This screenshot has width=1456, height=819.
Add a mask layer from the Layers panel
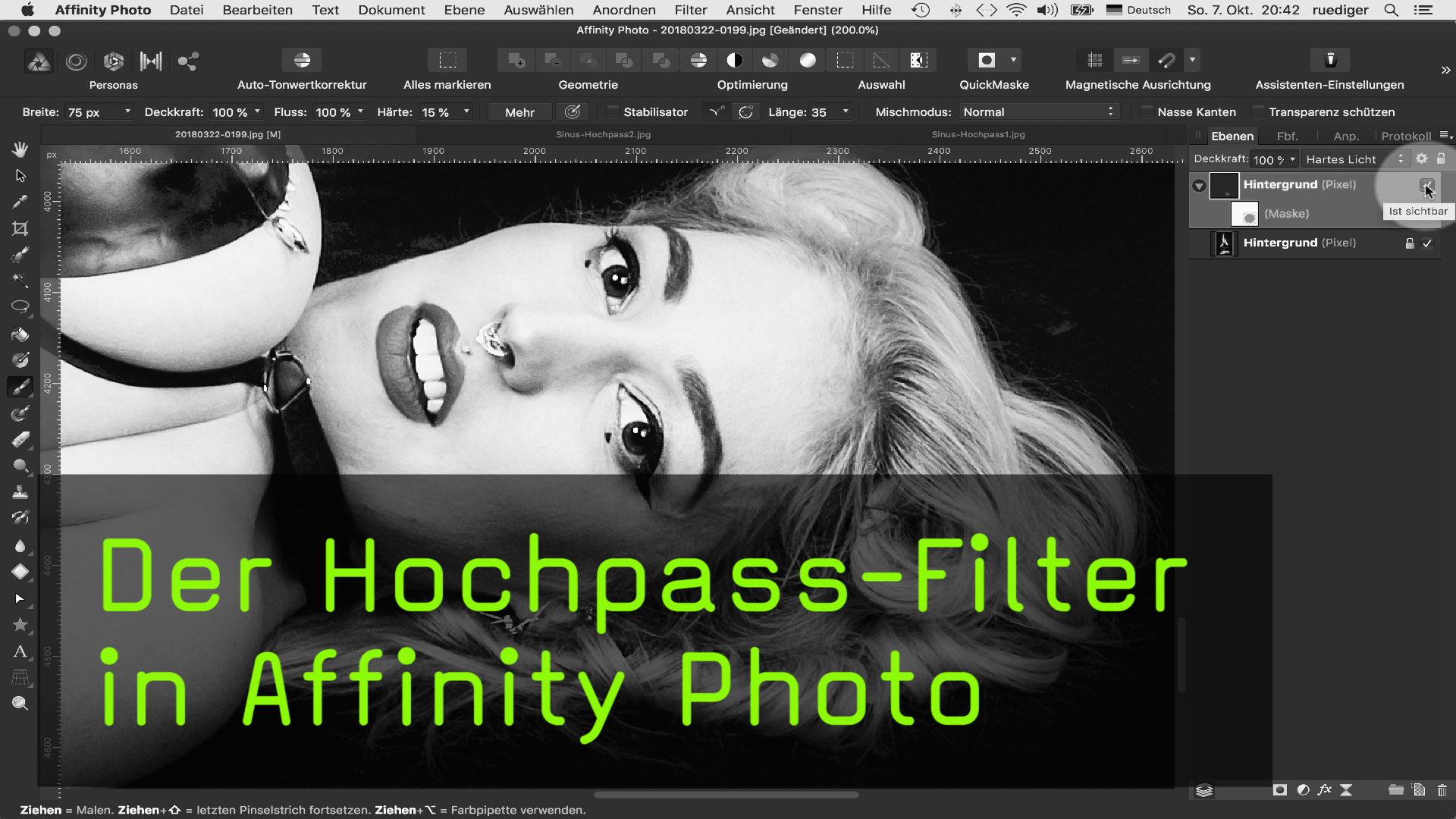point(1279,789)
